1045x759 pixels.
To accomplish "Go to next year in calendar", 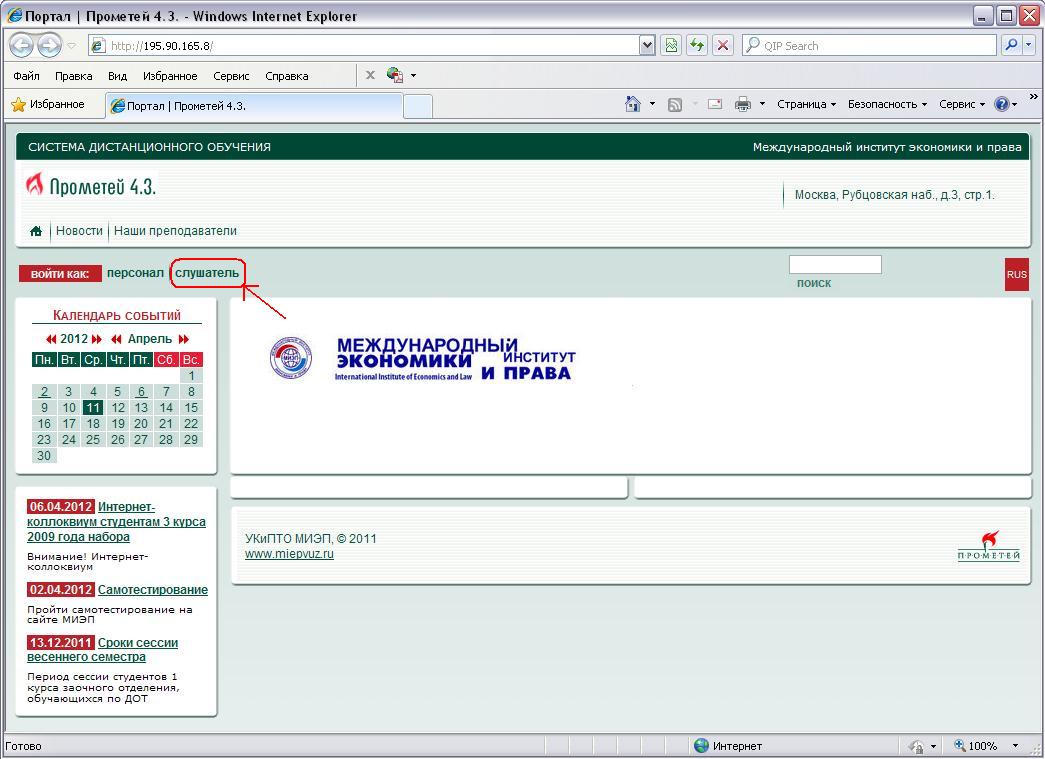I will [97, 339].
